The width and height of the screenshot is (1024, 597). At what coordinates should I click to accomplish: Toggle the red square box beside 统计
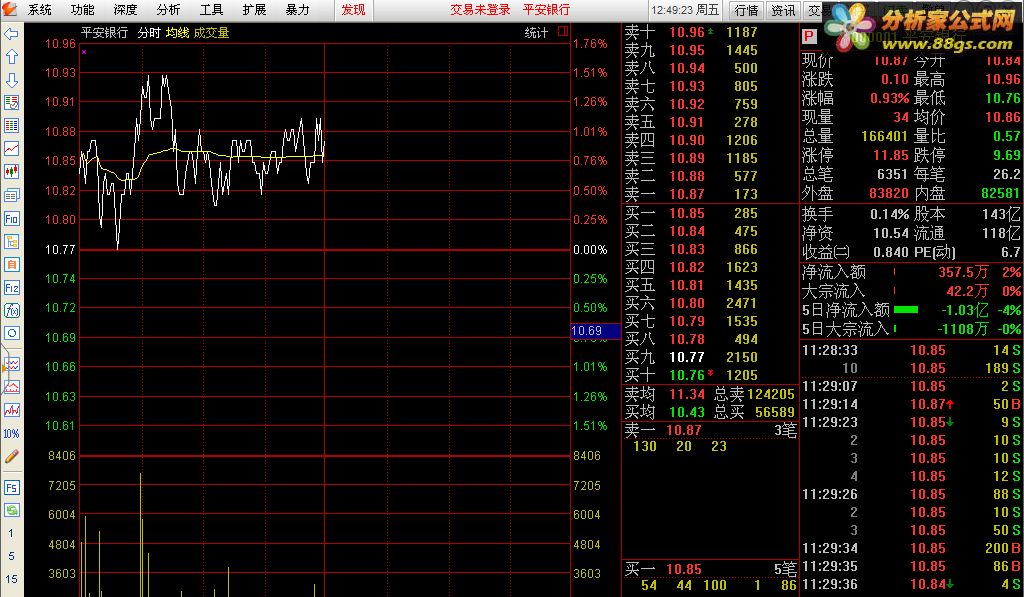(563, 31)
